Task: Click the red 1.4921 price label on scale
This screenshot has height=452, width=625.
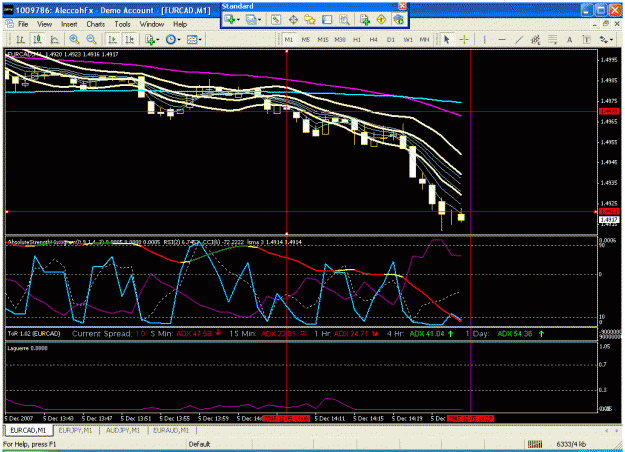Action: tap(609, 212)
